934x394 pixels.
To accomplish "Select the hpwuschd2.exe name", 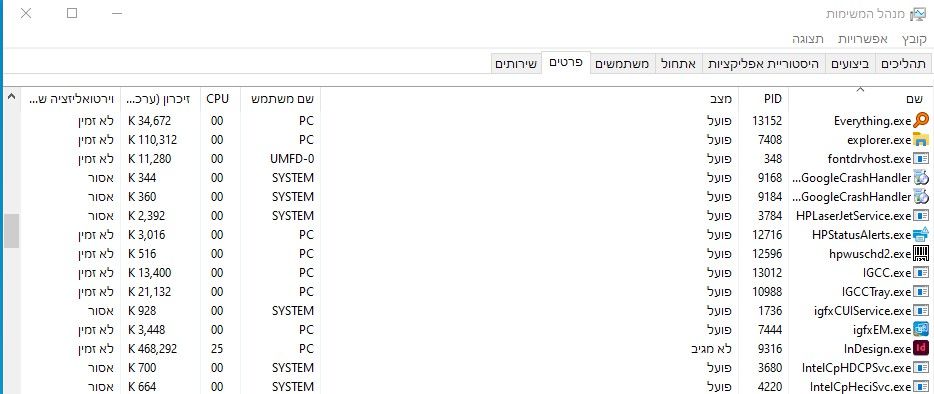I will pyautogui.click(x=870, y=254).
